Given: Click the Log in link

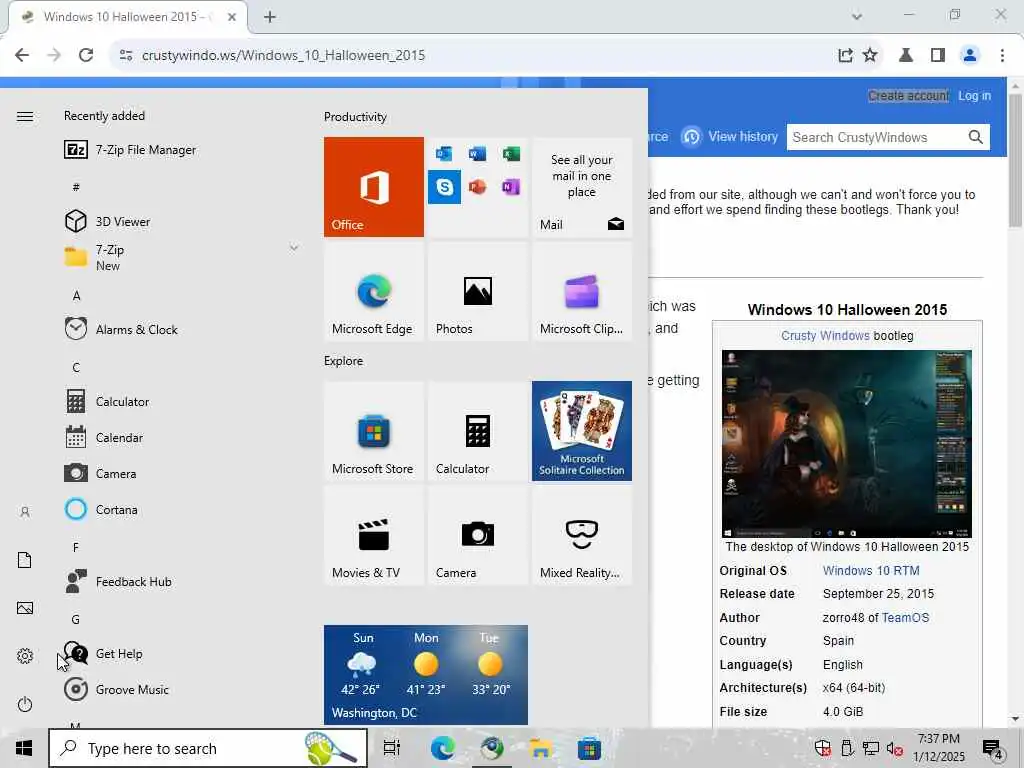Looking at the screenshot, I should [974, 95].
